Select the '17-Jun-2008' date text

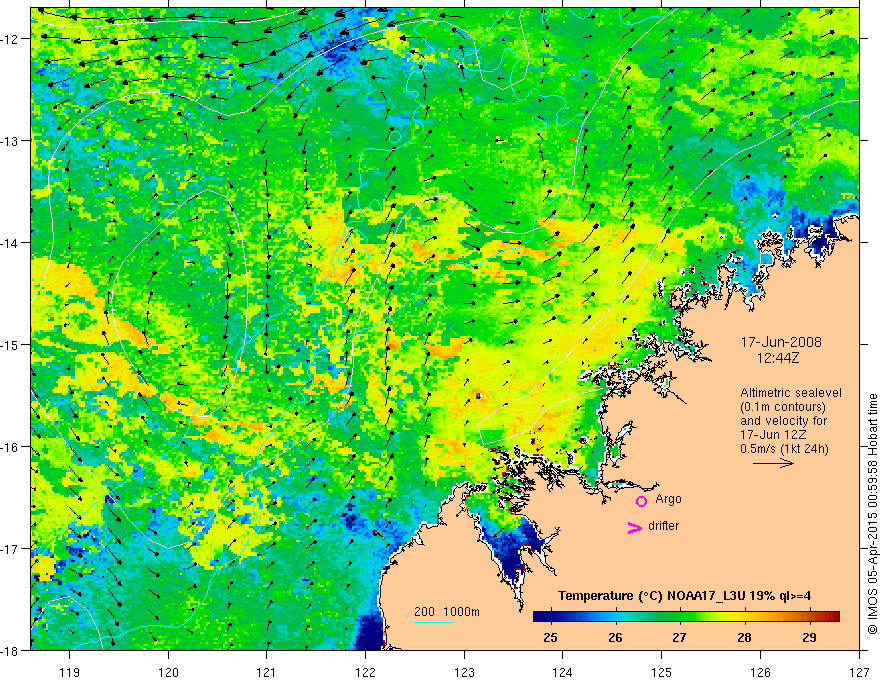(781, 342)
